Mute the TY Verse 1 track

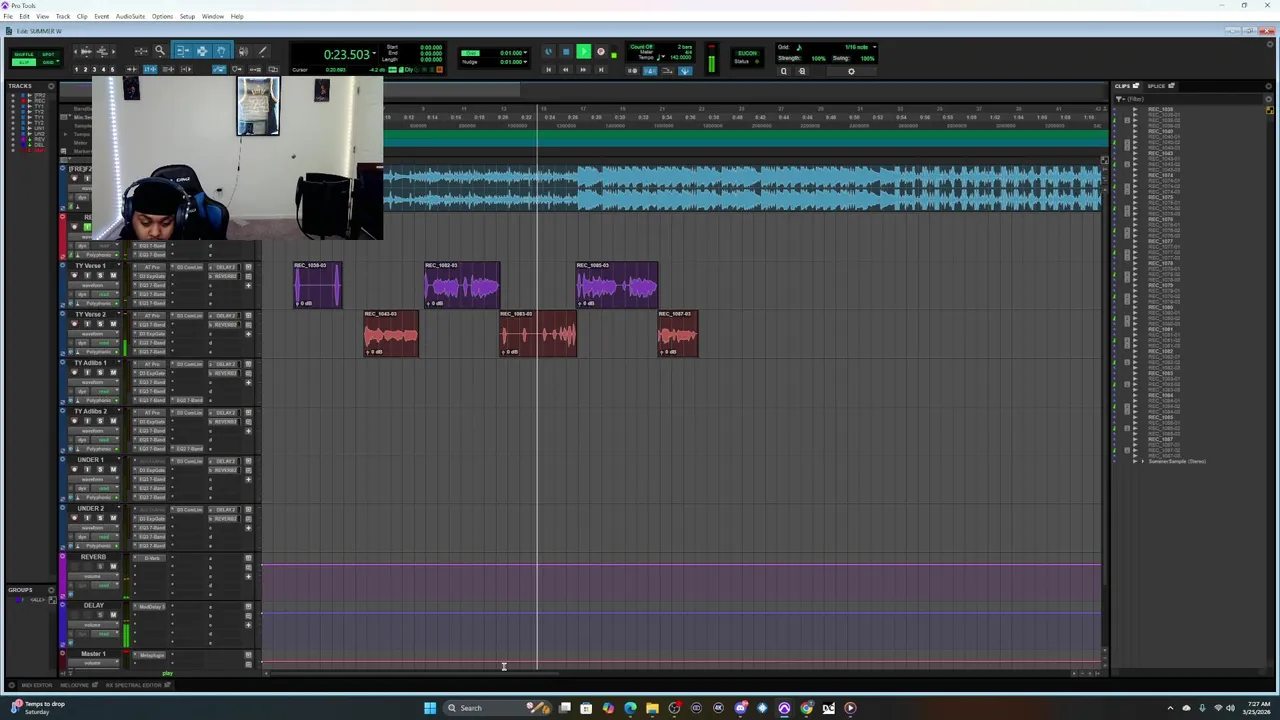(x=113, y=275)
